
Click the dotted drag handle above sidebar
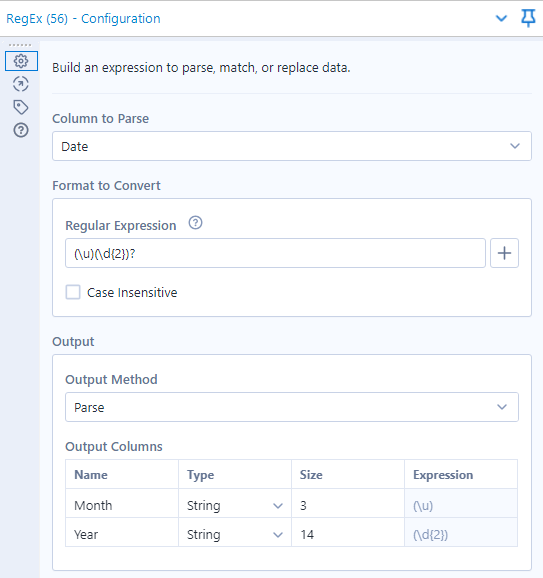(x=20, y=45)
